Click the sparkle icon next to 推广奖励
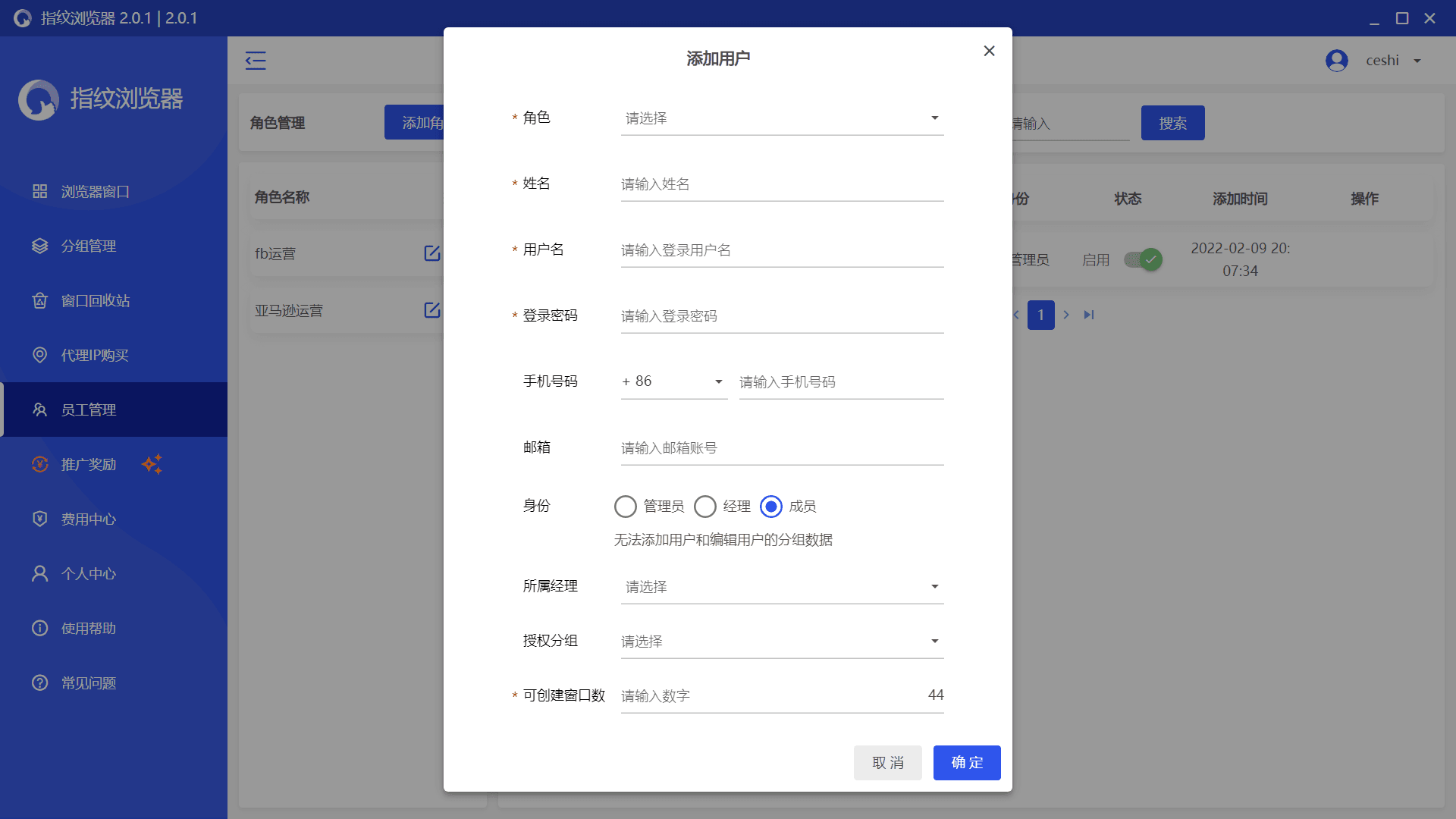This screenshot has width=1456, height=819. pyautogui.click(x=152, y=464)
